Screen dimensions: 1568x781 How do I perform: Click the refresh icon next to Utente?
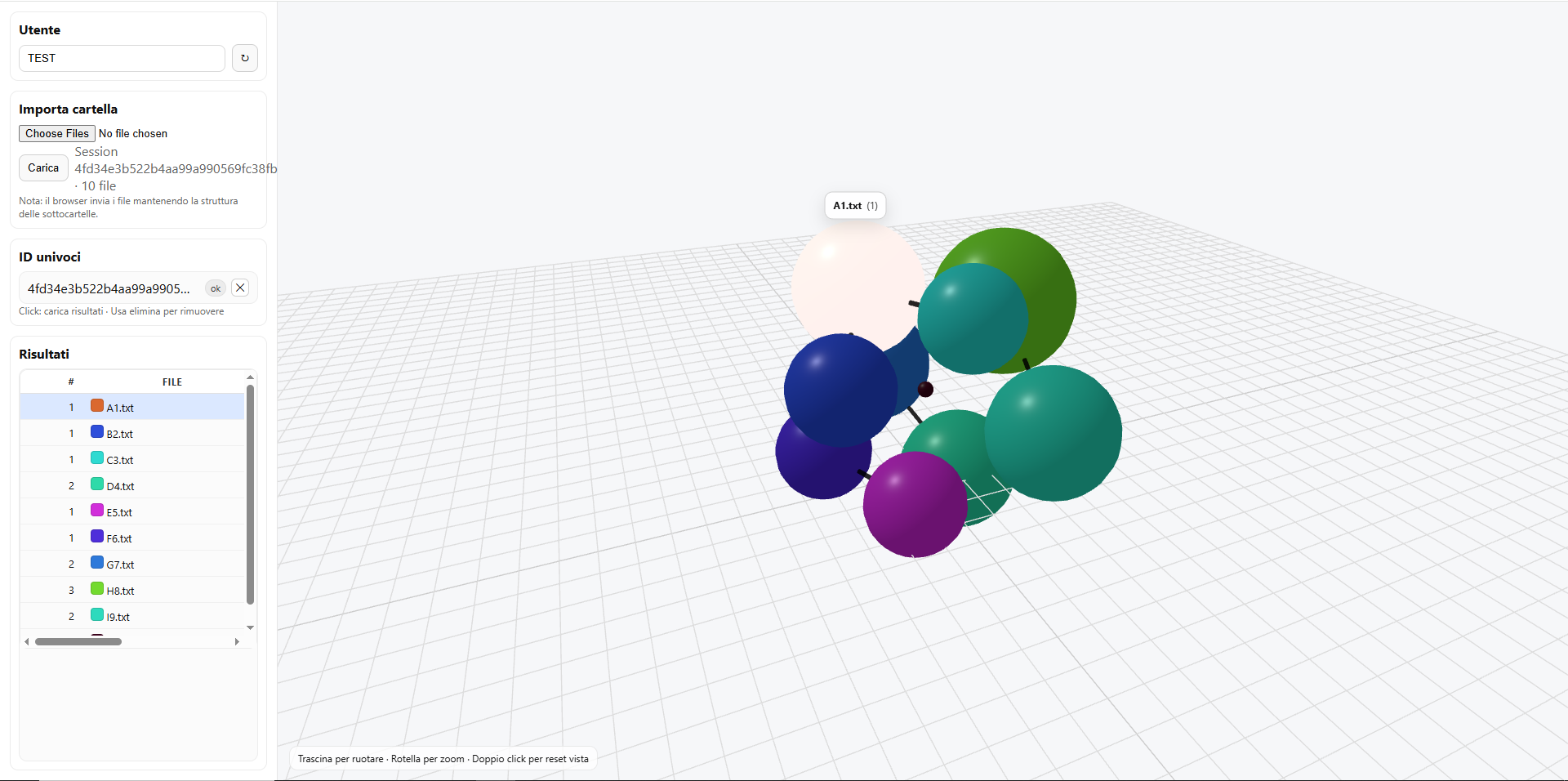pos(244,58)
